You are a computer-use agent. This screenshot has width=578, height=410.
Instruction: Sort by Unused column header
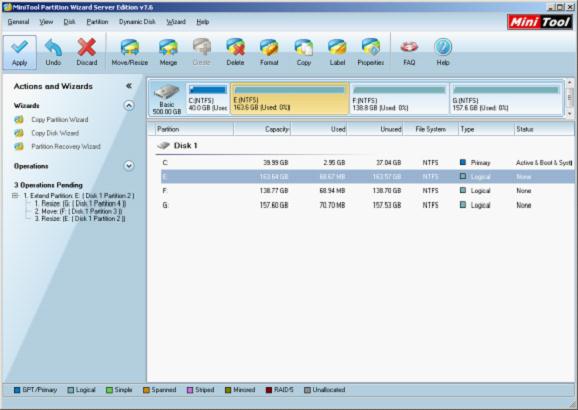coord(375,129)
